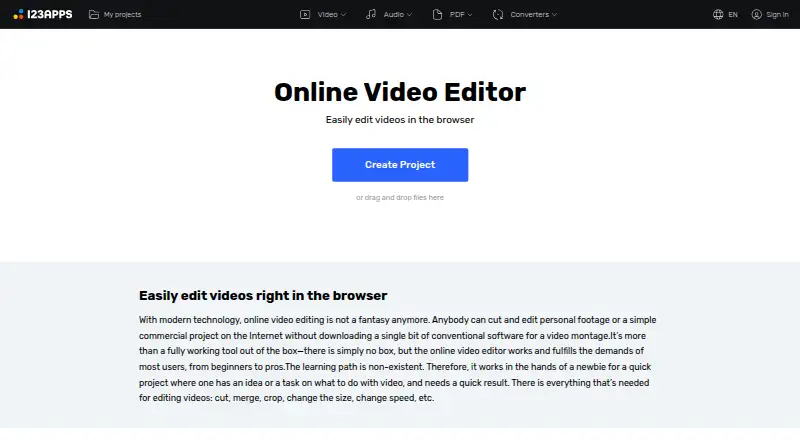This screenshot has width=800, height=440.
Task: Click the Video play icon in navbar
Action: coord(305,14)
